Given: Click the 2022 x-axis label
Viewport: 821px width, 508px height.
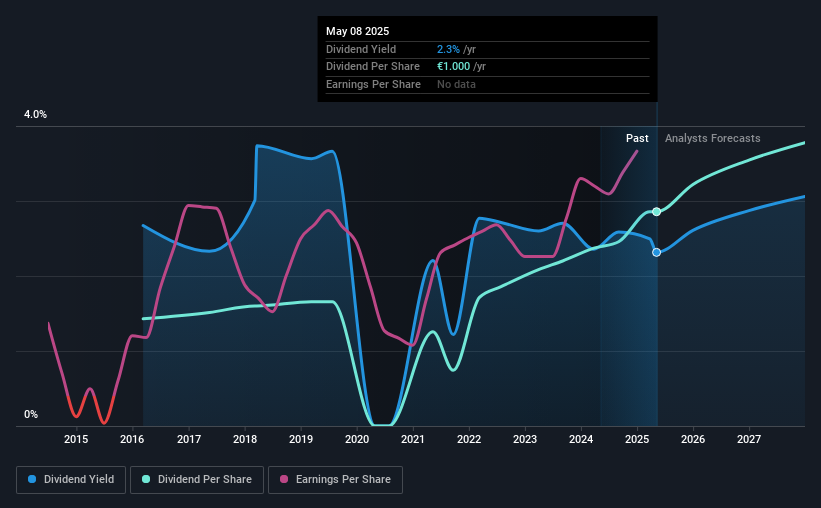Looking at the screenshot, I should [469, 439].
